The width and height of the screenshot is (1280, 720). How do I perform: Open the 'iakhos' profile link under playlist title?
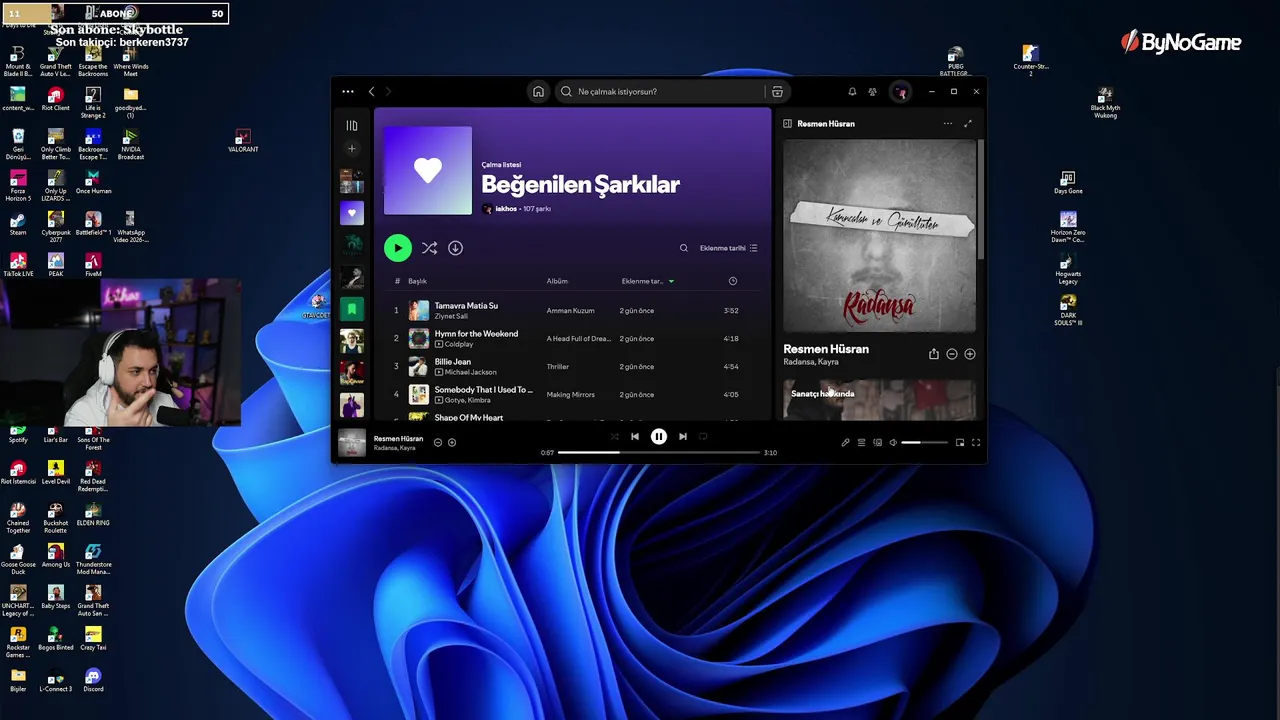click(506, 209)
